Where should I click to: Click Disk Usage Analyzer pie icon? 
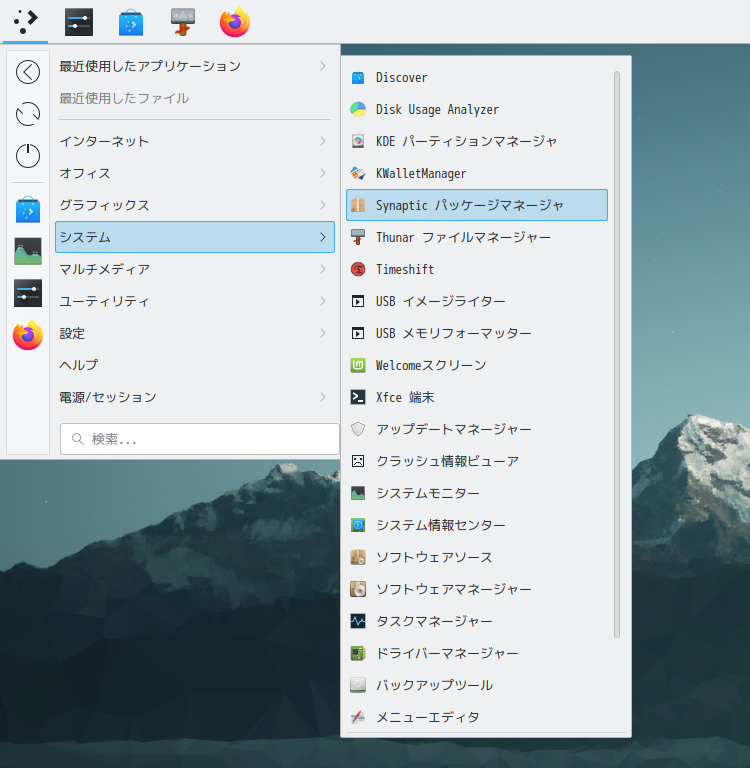pyautogui.click(x=358, y=109)
